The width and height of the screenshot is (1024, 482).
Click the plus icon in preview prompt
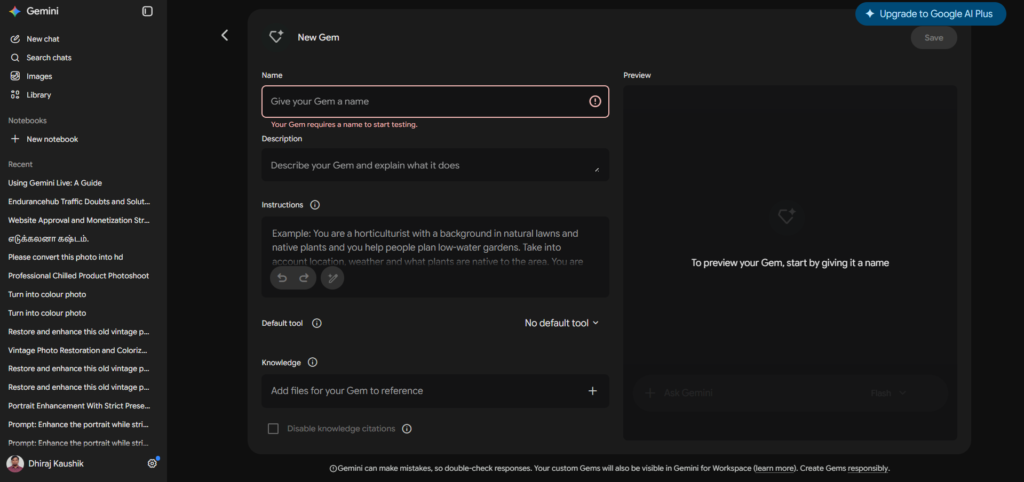tap(650, 393)
